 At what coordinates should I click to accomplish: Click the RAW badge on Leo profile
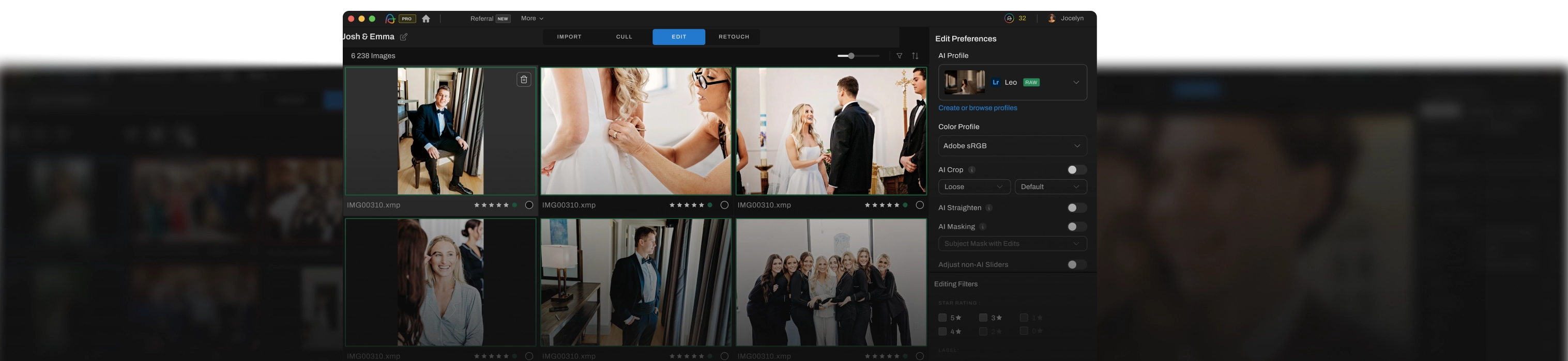(x=1031, y=83)
